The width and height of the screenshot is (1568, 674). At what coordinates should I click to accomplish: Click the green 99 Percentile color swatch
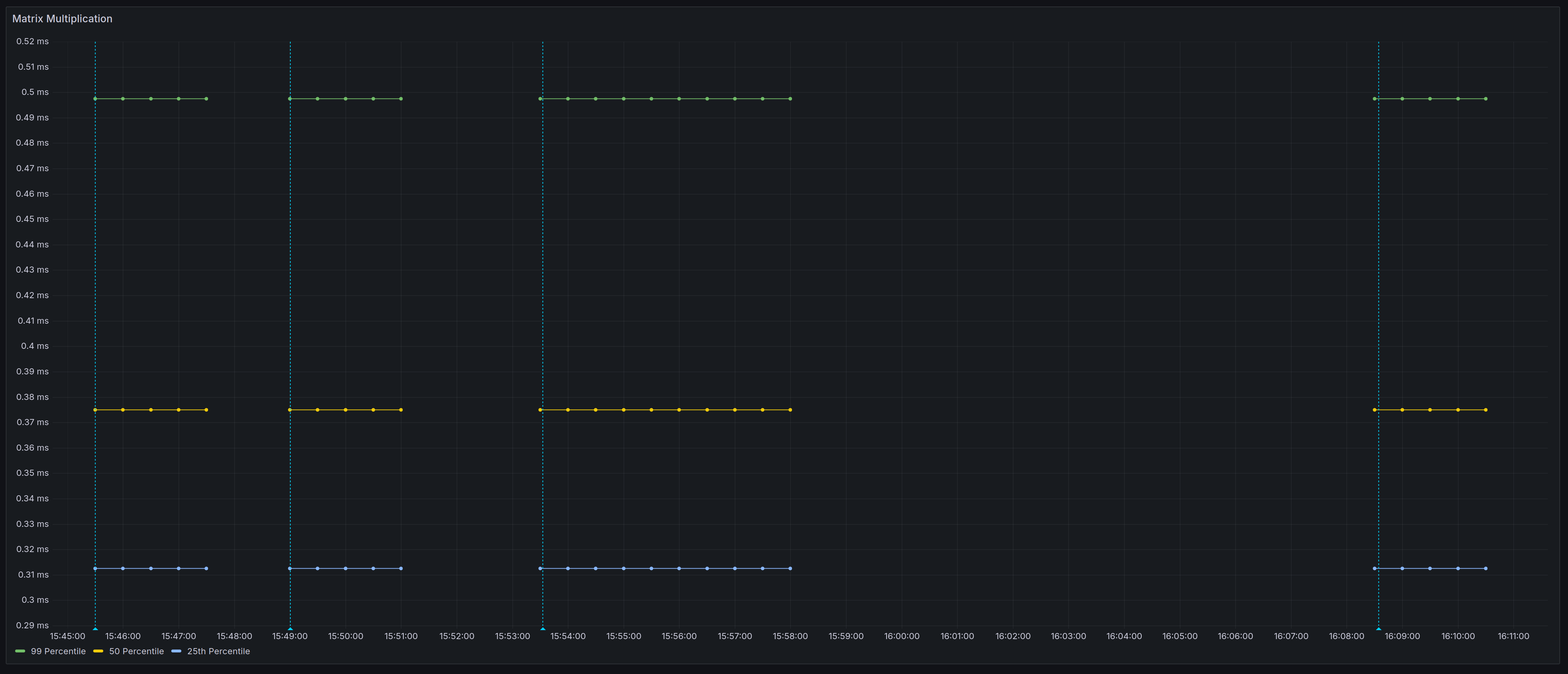tap(20, 651)
